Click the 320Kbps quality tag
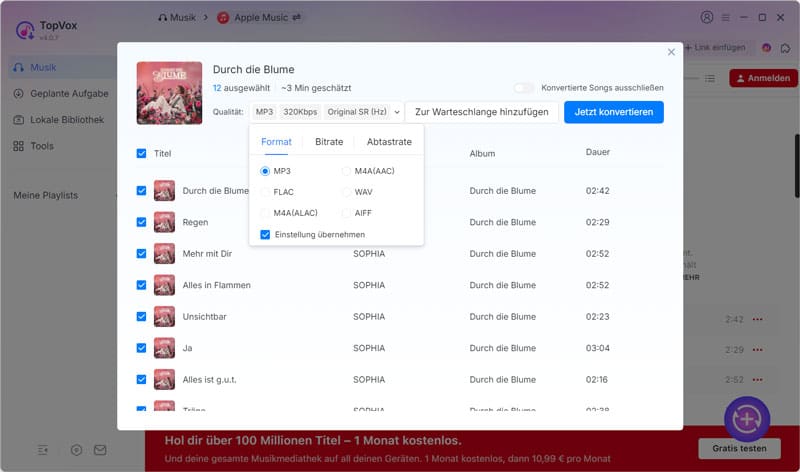The height and width of the screenshot is (472, 800). click(300, 112)
